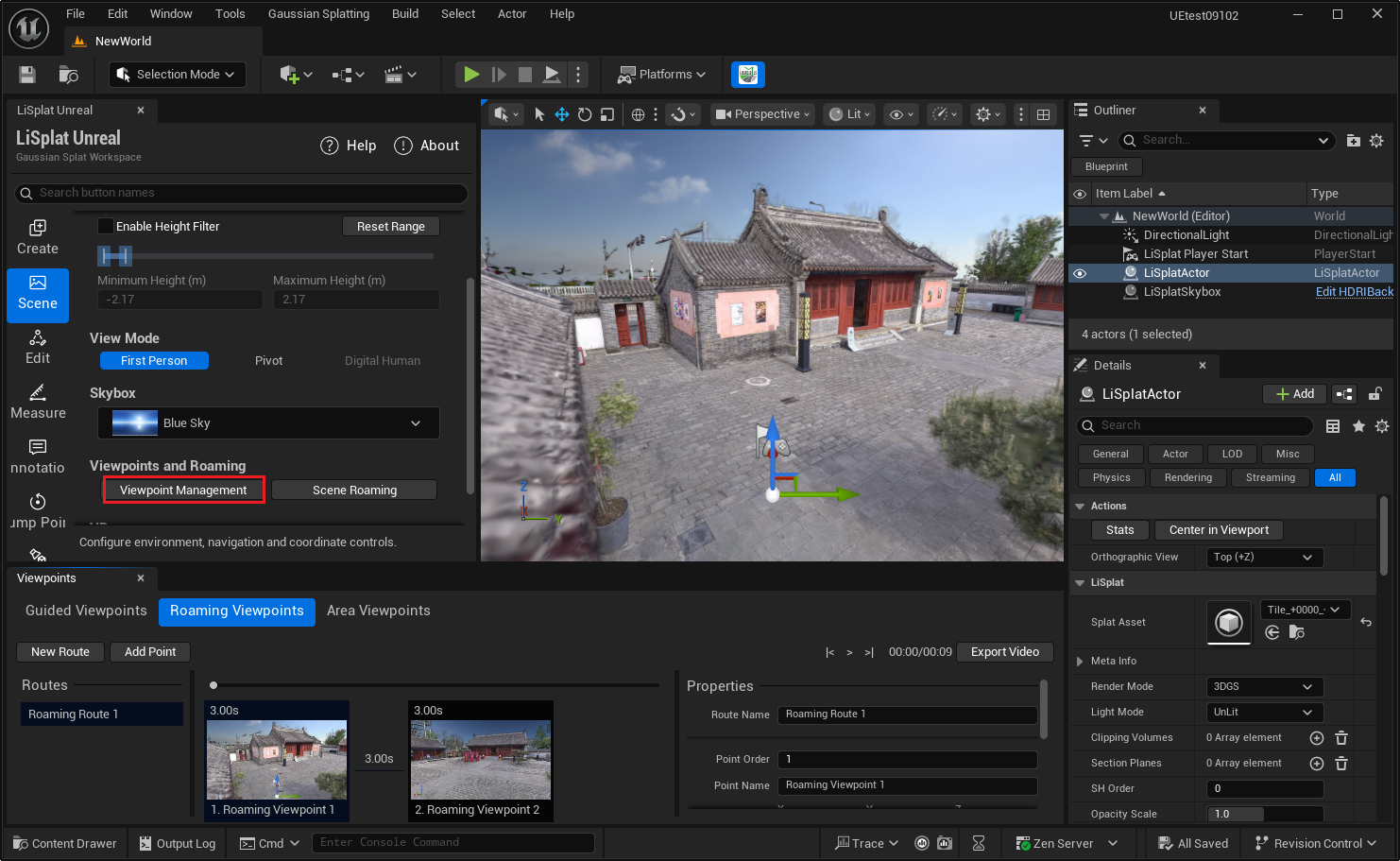Expand the Meta Info section
This screenshot has width=1400, height=861.
[x=1080, y=662]
